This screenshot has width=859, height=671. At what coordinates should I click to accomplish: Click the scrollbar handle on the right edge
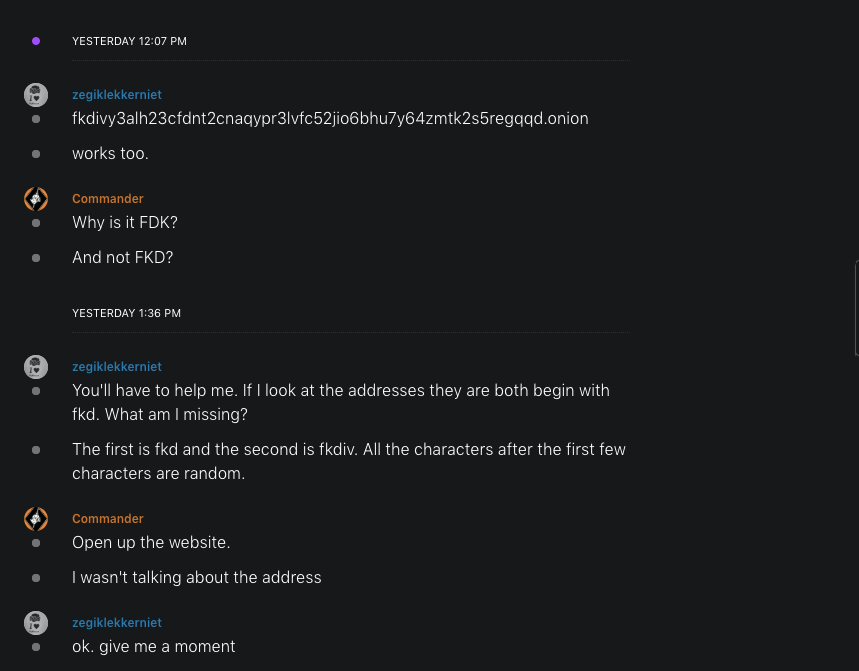click(856, 308)
